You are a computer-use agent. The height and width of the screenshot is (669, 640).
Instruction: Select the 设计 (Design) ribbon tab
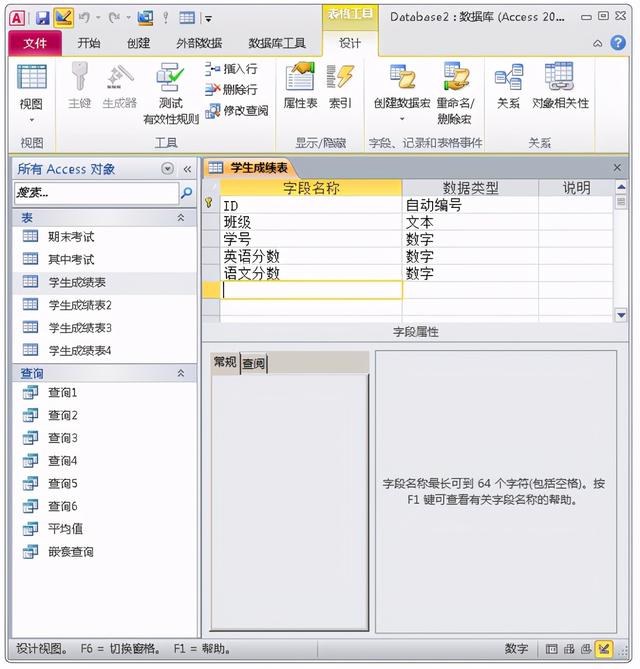350,43
